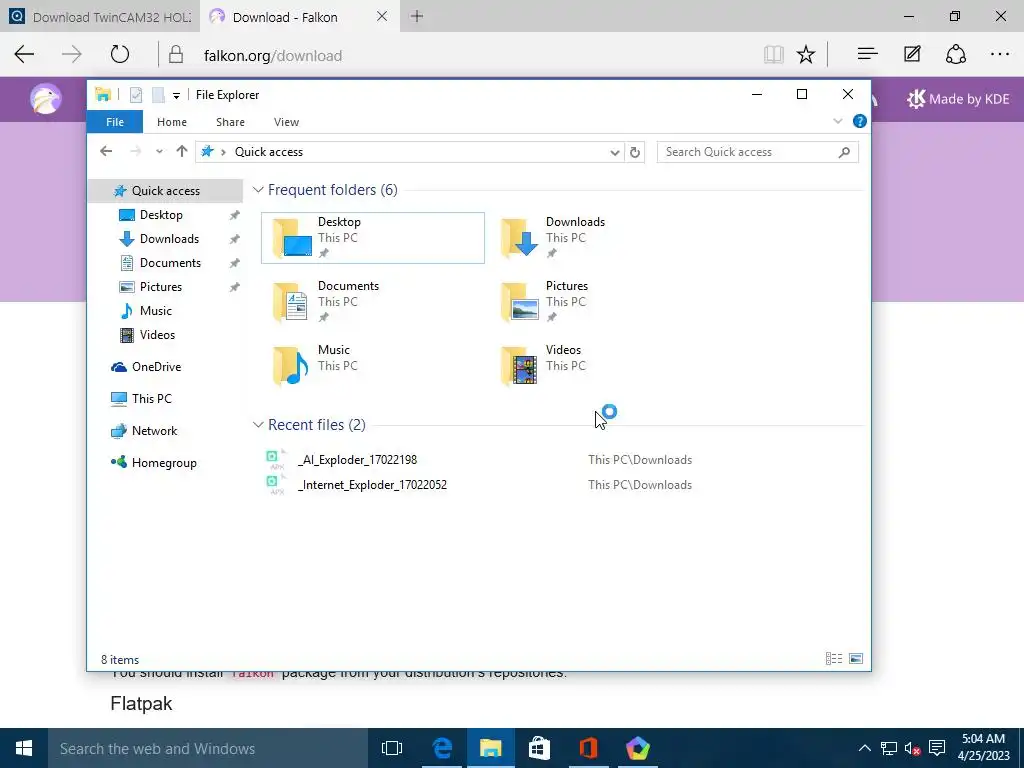Click the Up one level arrow
The image size is (1024, 768).
tap(182, 152)
